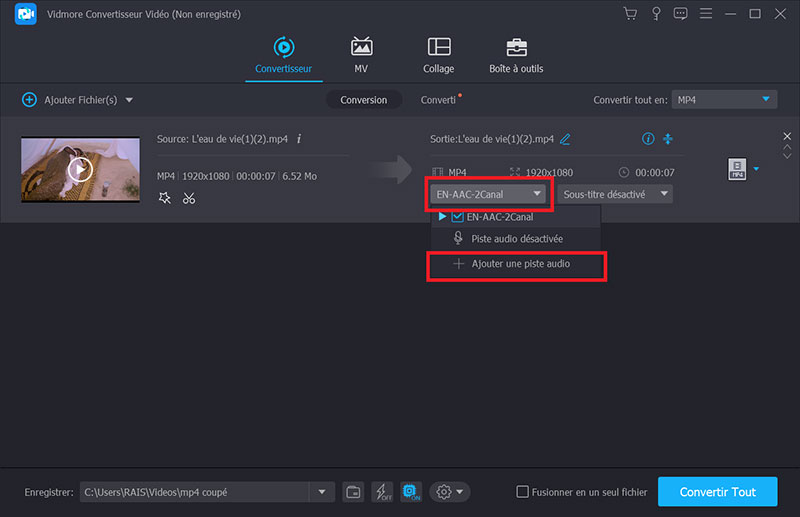The image size is (800, 517).
Task: Click the source file info icon
Action: pos(299,139)
